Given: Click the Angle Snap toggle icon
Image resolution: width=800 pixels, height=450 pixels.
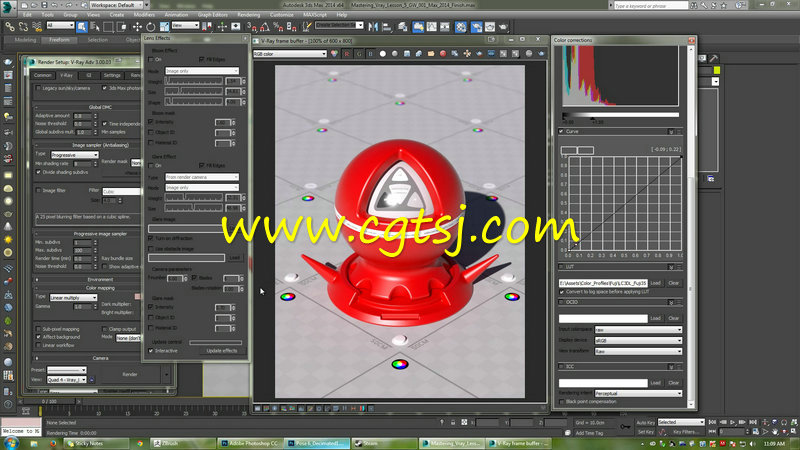Looking at the screenshot, I should 265,27.
